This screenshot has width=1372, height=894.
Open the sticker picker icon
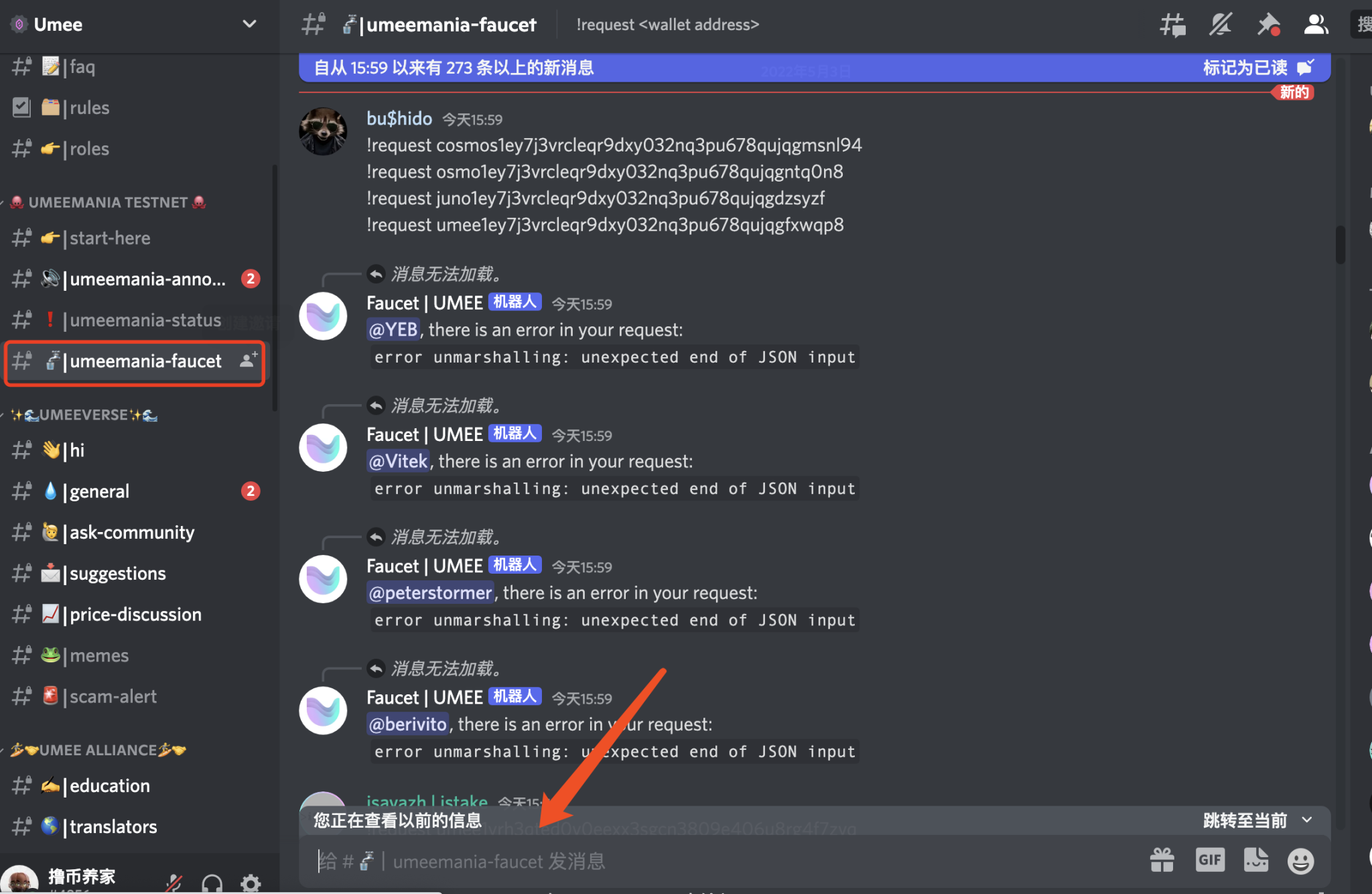point(1255,860)
